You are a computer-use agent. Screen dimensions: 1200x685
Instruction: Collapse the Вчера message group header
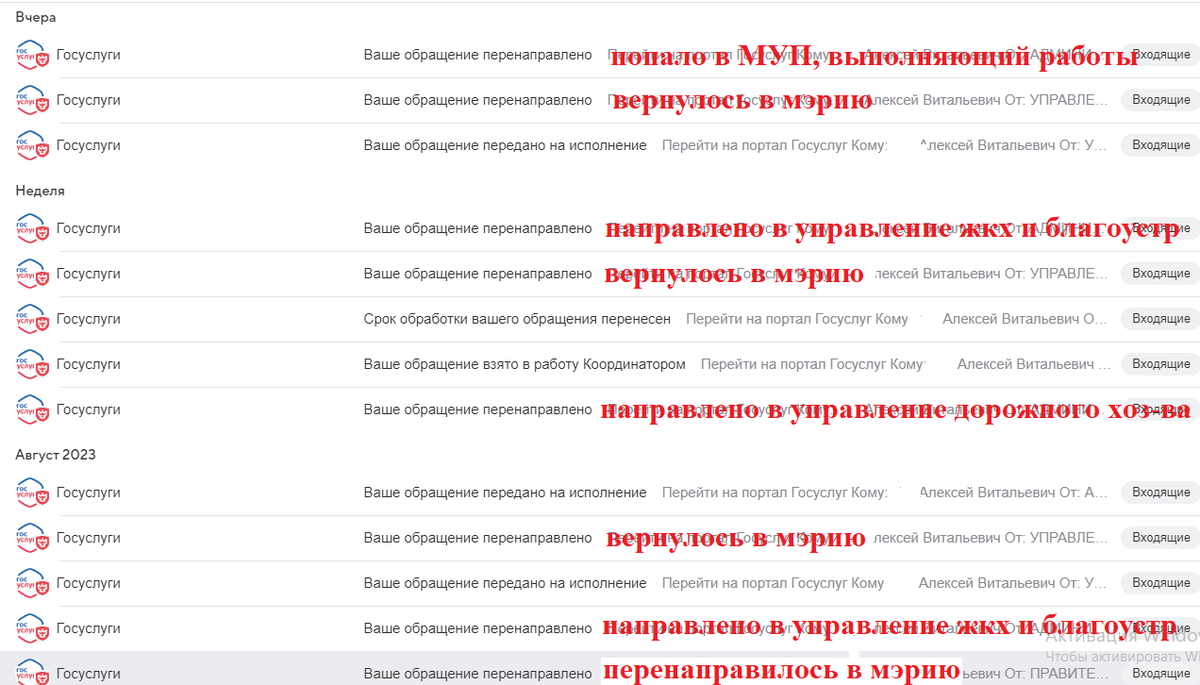(36, 17)
